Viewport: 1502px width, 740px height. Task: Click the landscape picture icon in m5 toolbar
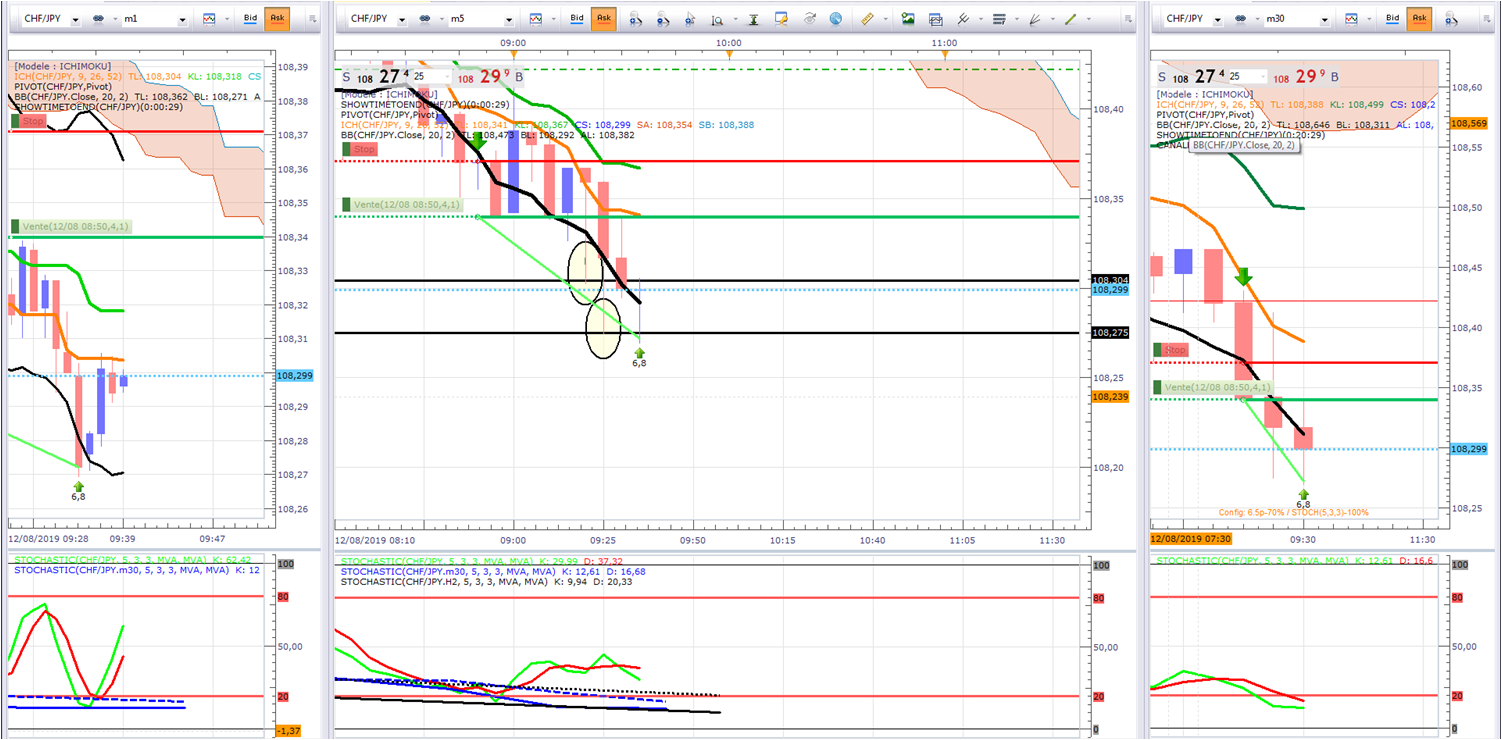pyautogui.click(x=908, y=19)
